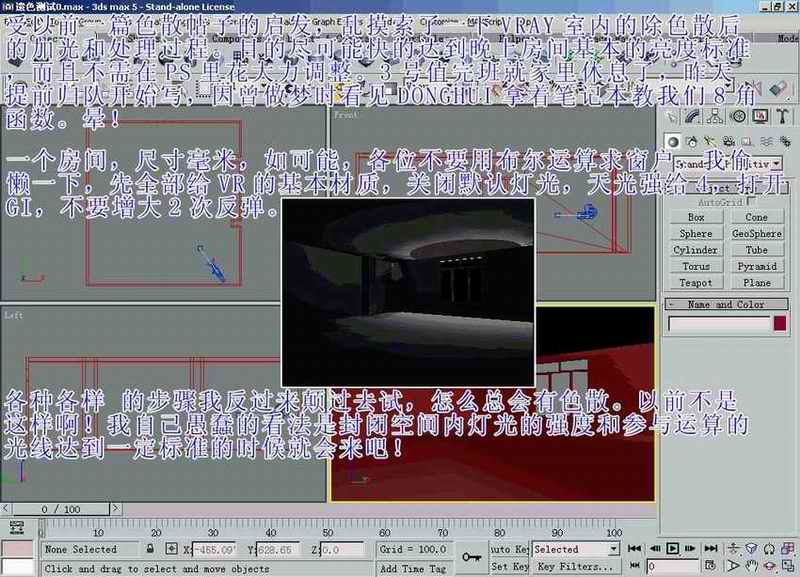This screenshot has height=577, width=800.
Task: Activate Field-of-View viewport tool
Action: (733, 566)
